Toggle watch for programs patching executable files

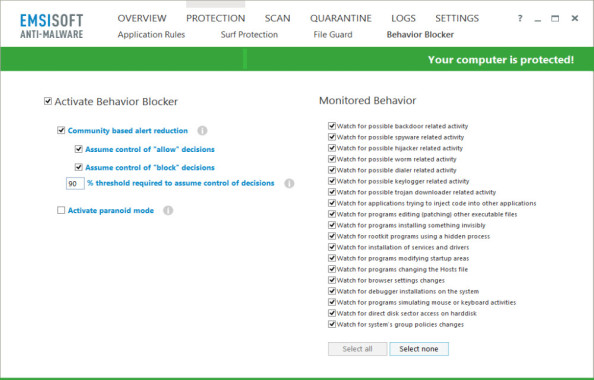pos(332,214)
